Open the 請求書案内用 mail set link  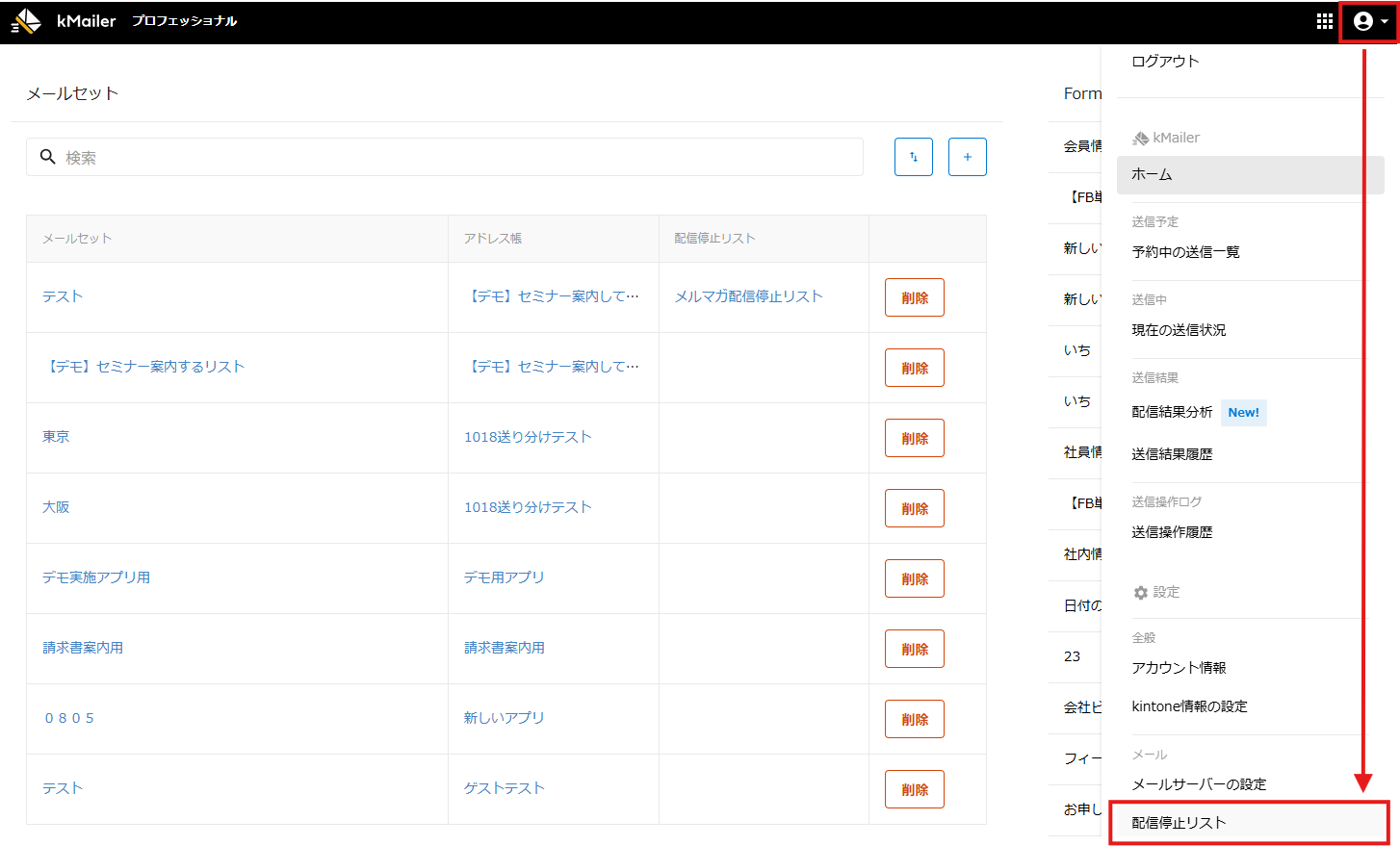click(x=83, y=648)
